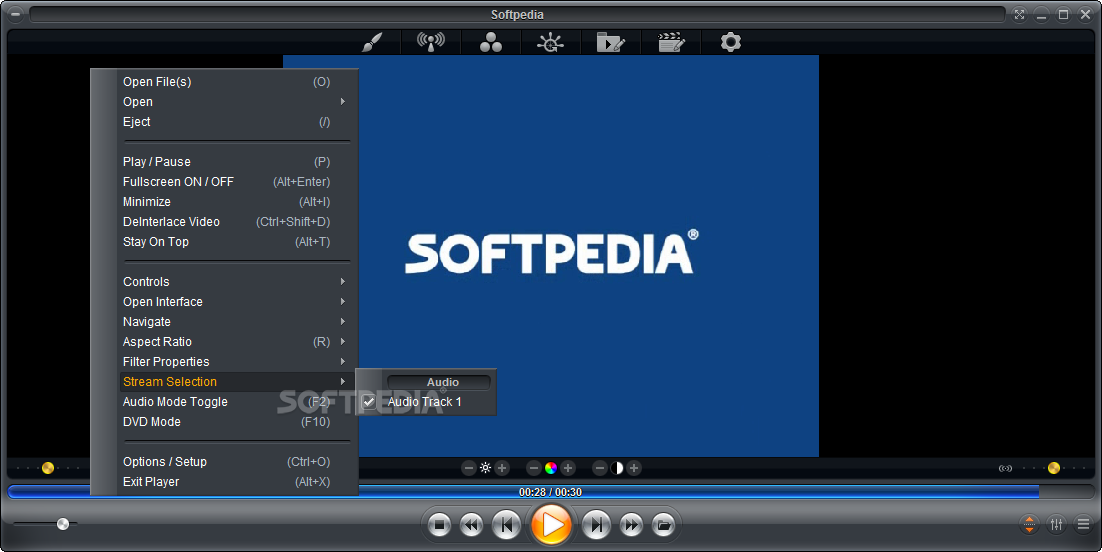Toggle DeInterlace Video menu entry

234,222
